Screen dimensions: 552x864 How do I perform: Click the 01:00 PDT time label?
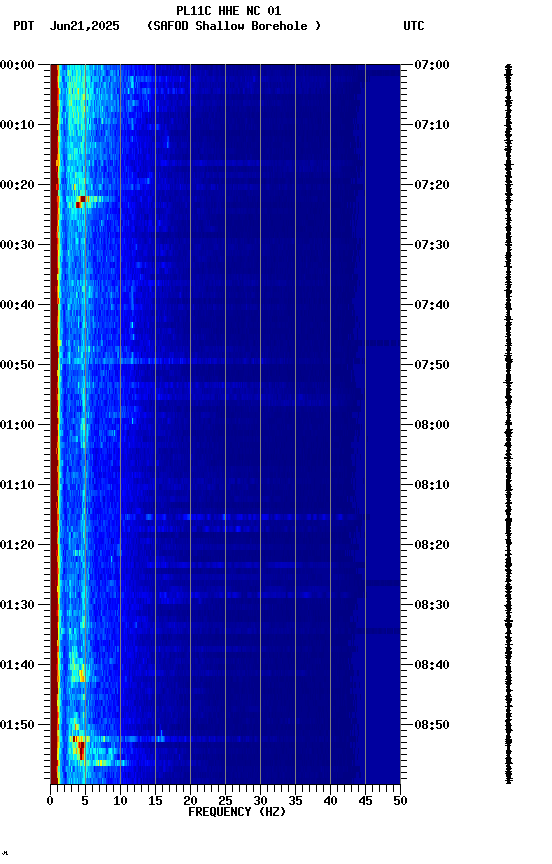[17, 425]
